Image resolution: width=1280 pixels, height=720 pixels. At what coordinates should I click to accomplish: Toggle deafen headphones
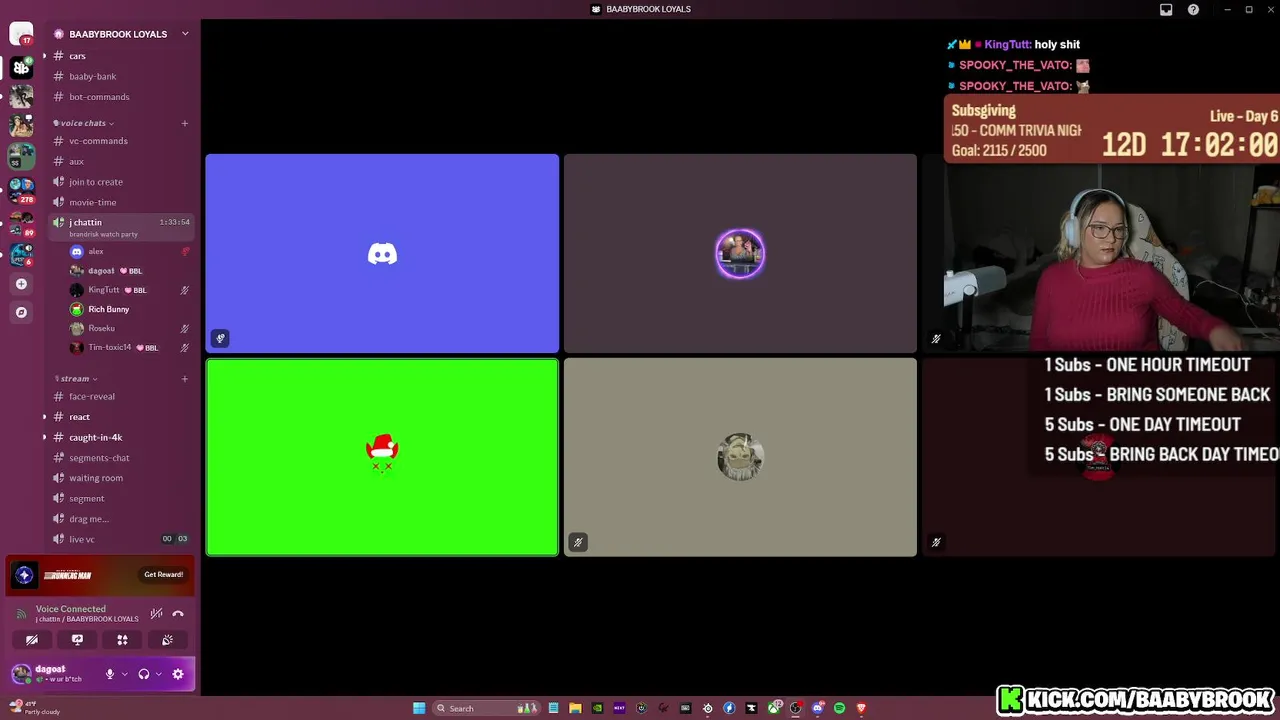click(144, 674)
